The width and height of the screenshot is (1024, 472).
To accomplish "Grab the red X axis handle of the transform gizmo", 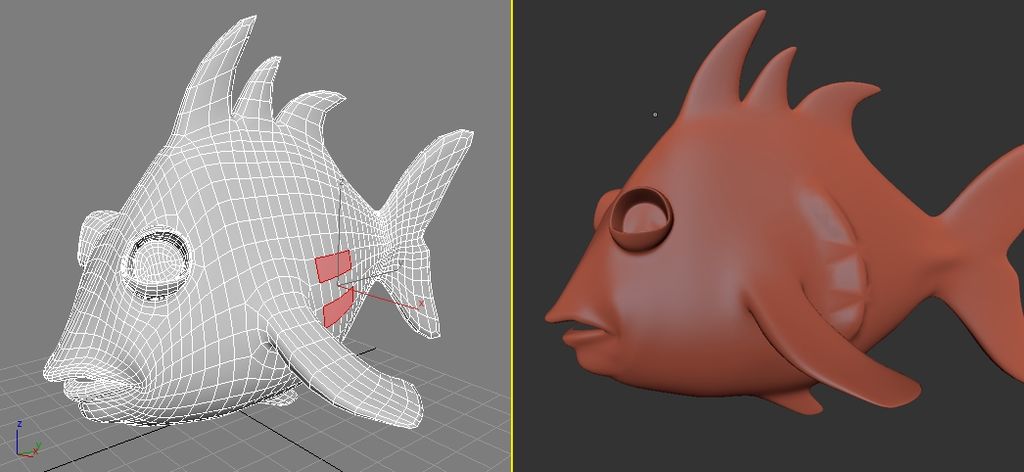I will [x=421, y=303].
